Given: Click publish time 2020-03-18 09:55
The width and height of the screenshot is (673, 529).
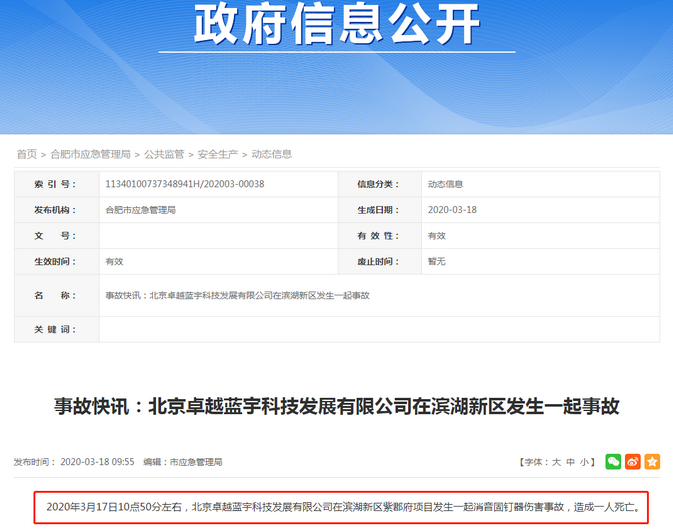Looking at the screenshot, I should 97,462.
